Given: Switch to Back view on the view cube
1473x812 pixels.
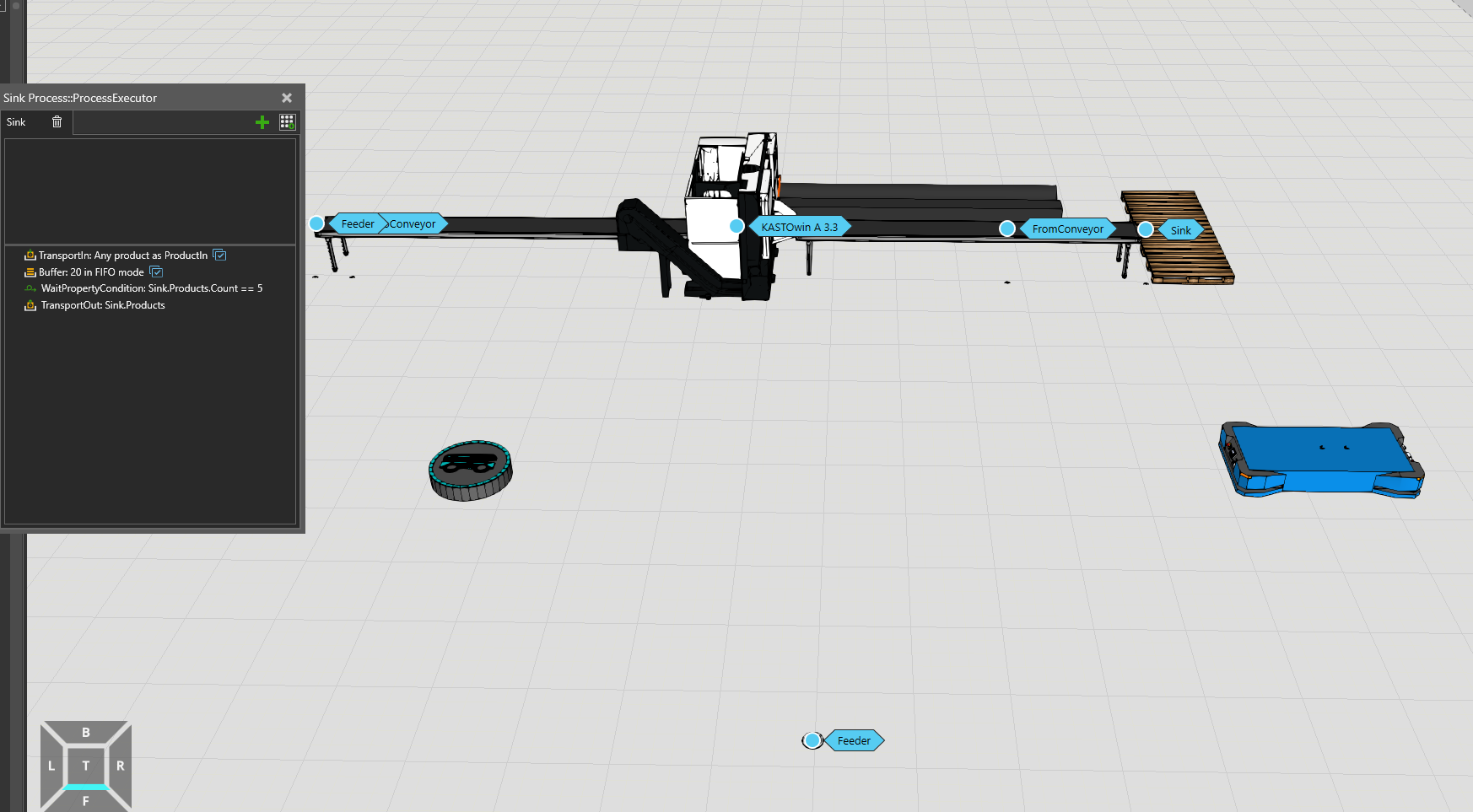Looking at the screenshot, I should coord(86,733).
